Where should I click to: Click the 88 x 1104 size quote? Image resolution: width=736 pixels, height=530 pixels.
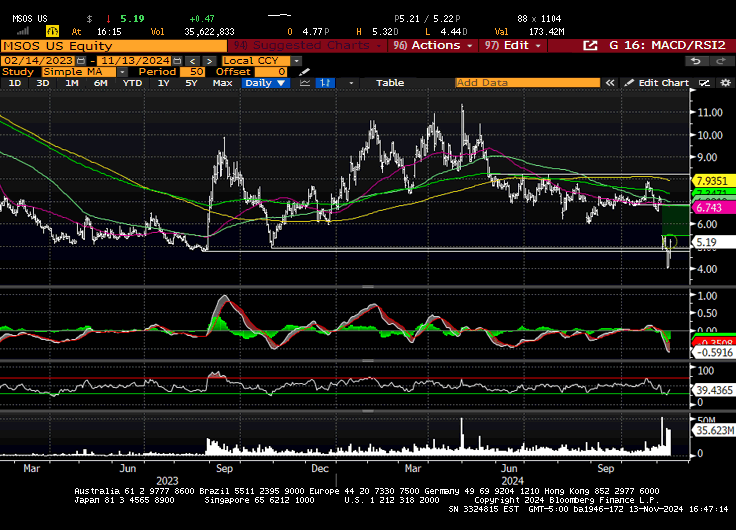pos(539,19)
